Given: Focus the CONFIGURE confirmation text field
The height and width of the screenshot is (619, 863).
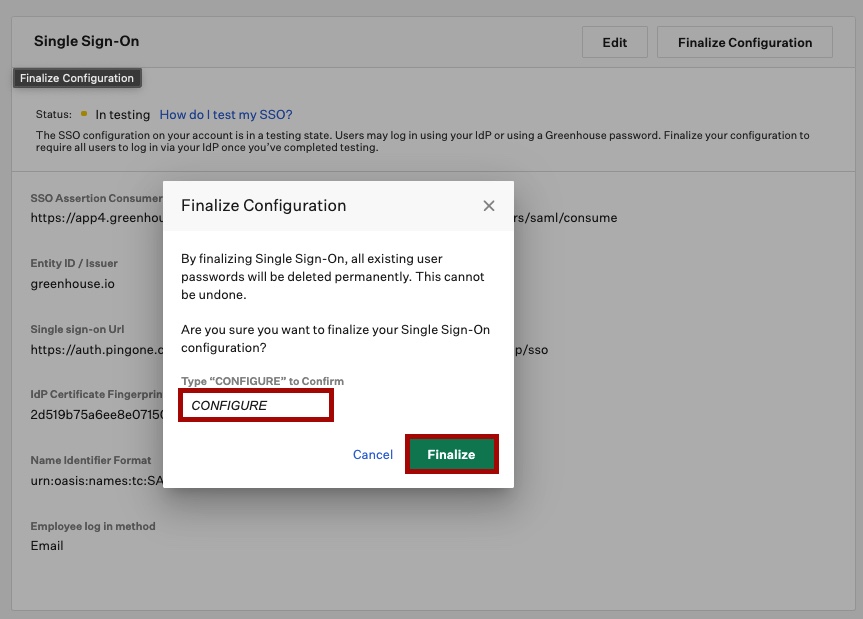Looking at the screenshot, I should pos(256,406).
